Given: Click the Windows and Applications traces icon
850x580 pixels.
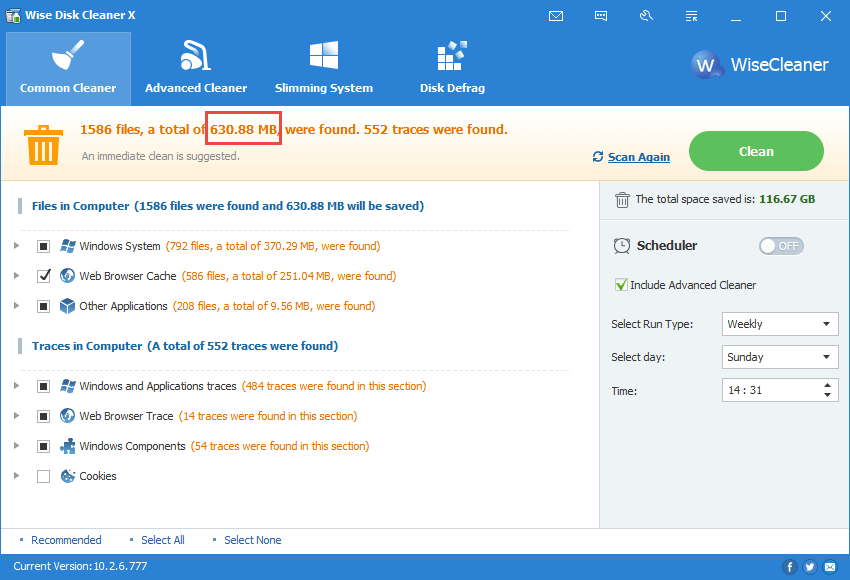Looking at the screenshot, I should pyautogui.click(x=68, y=386).
